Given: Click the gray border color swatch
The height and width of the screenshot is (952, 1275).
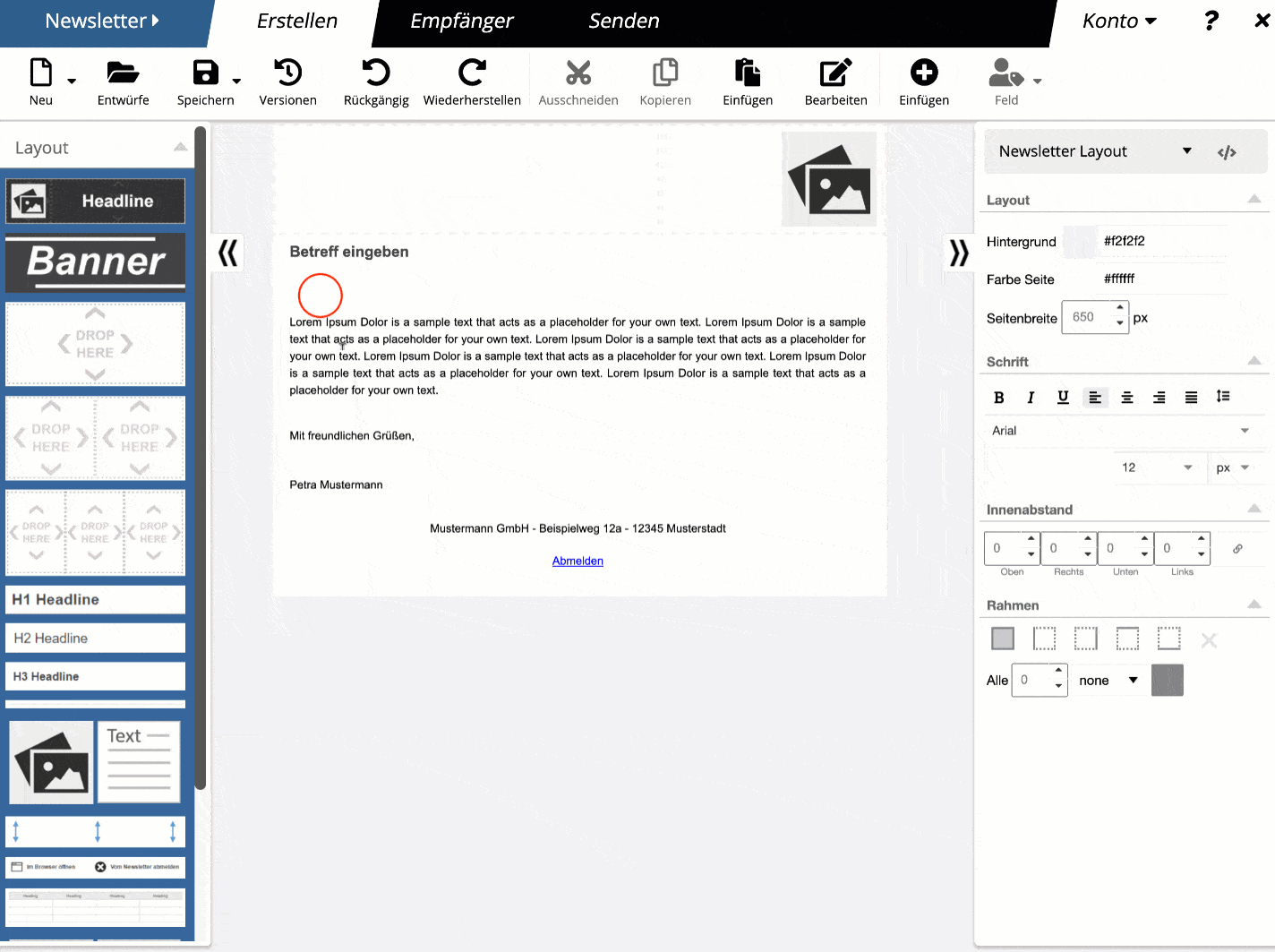Looking at the screenshot, I should pyautogui.click(x=1168, y=680).
